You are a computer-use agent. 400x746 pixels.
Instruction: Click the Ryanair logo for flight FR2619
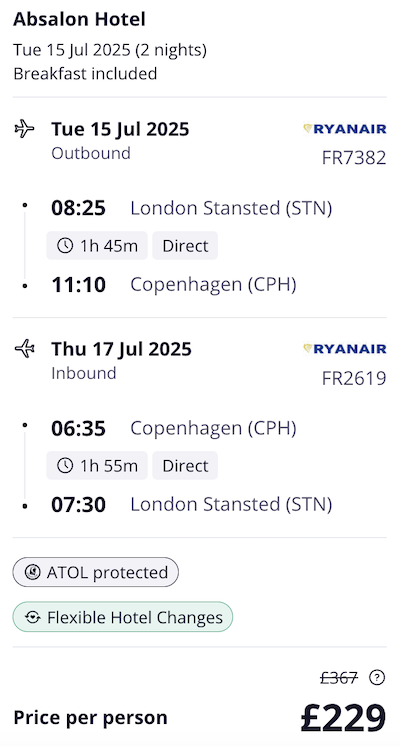point(344,349)
